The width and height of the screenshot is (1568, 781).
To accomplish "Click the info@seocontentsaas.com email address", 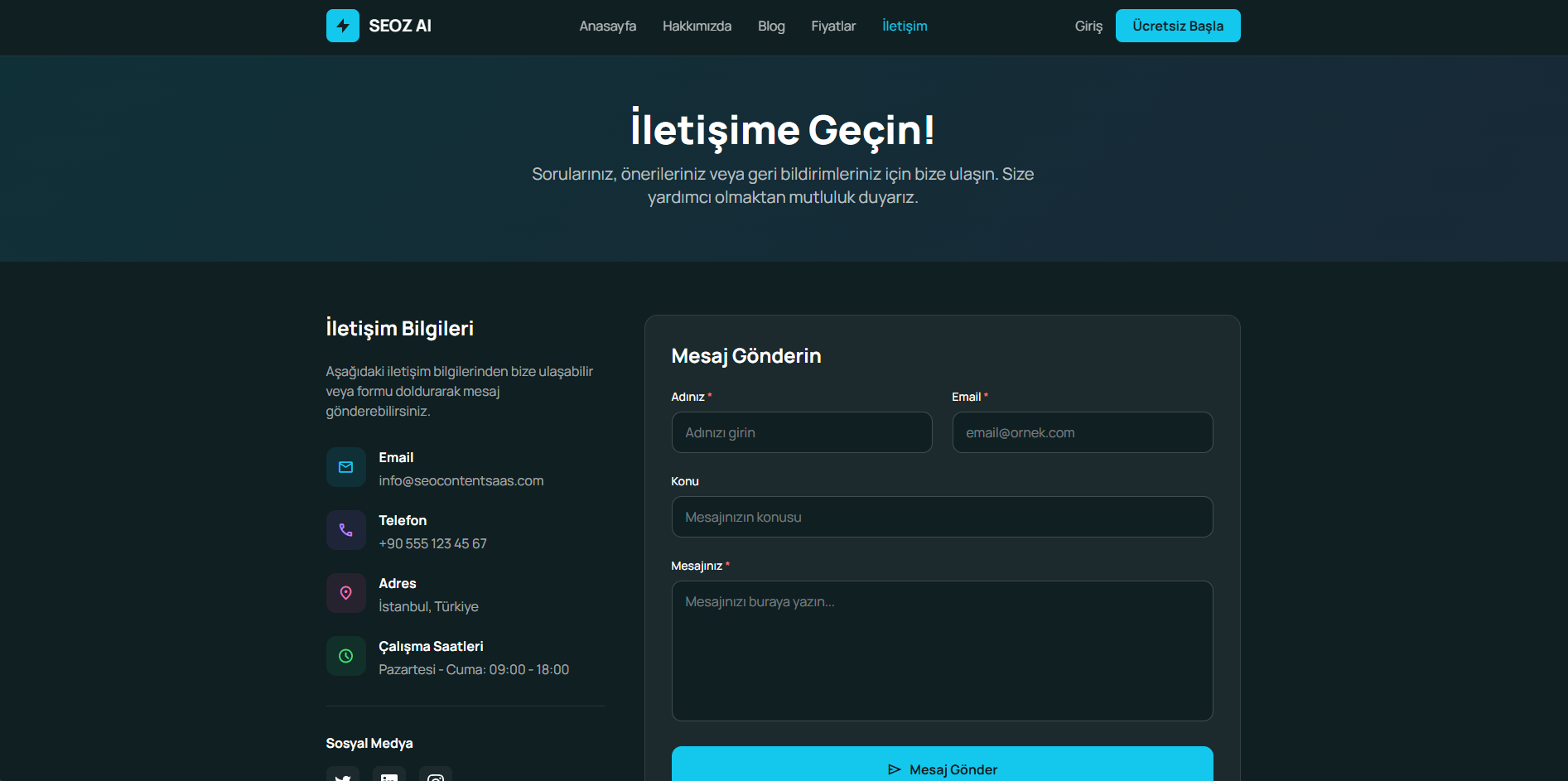I will 461,480.
